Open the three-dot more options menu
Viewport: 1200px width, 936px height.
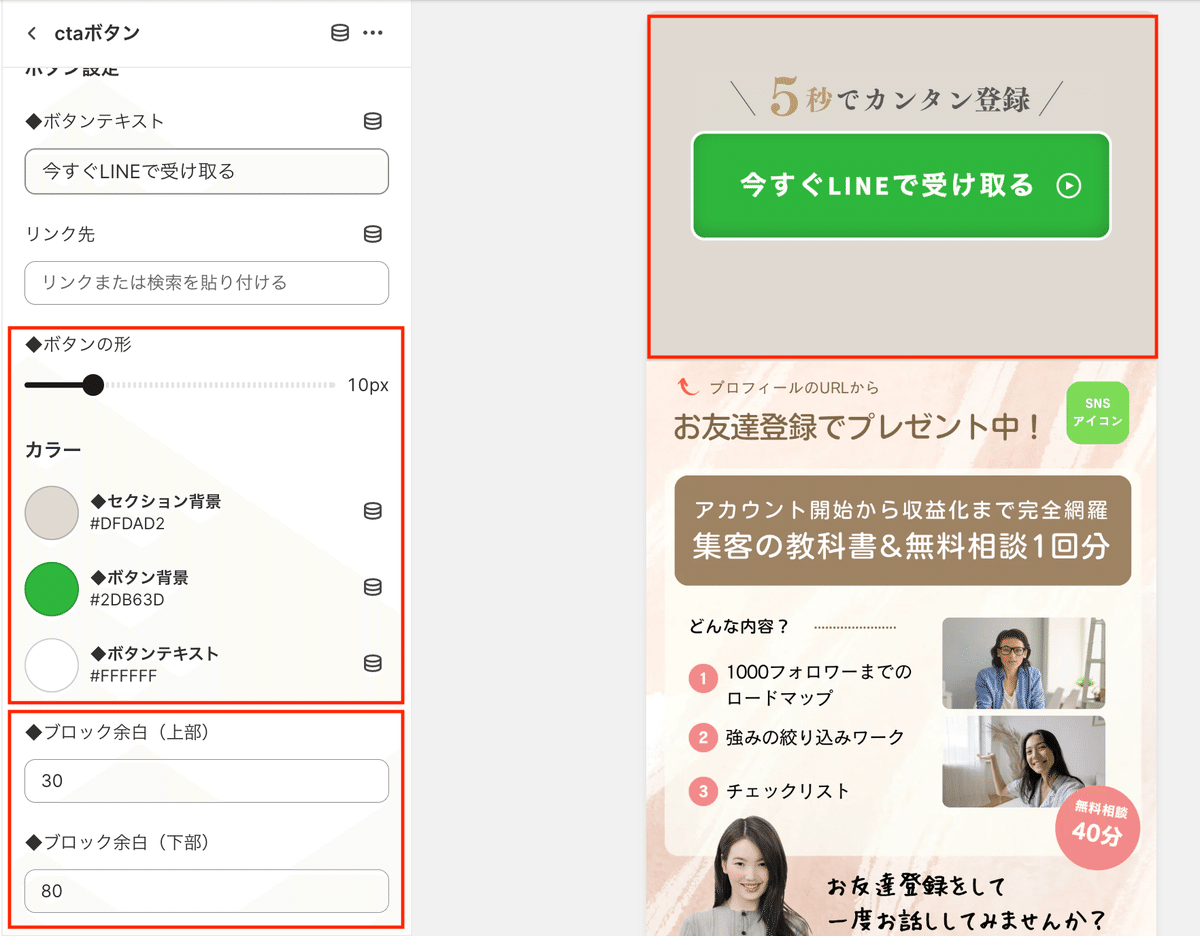373,33
